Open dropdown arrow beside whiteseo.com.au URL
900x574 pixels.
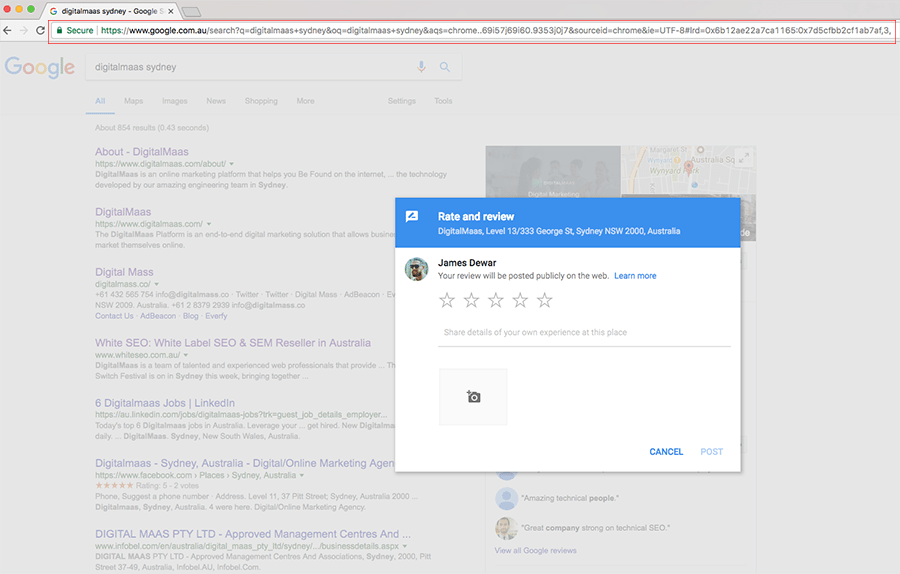(x=186, y=355)
